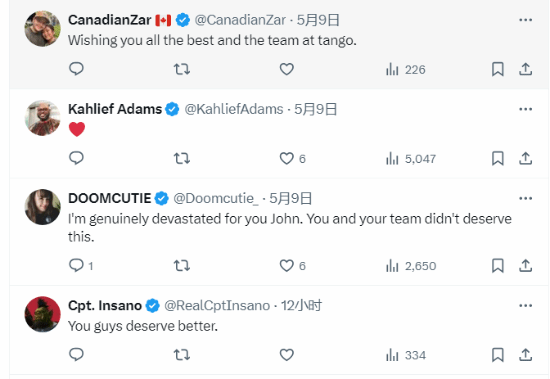Viewport: 550px width, 379px height.
Task: Open @KahliefAdams profile handle link
Action: coord(234,109)
